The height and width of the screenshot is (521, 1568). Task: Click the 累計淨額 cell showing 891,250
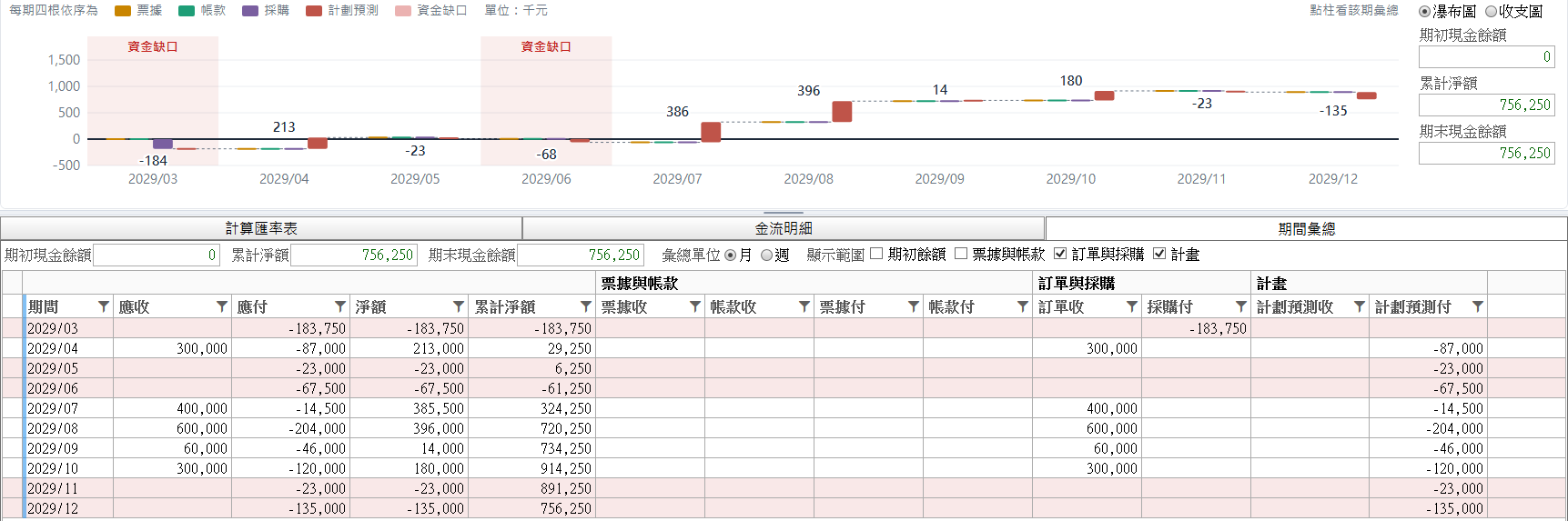(x=531, y=488)
